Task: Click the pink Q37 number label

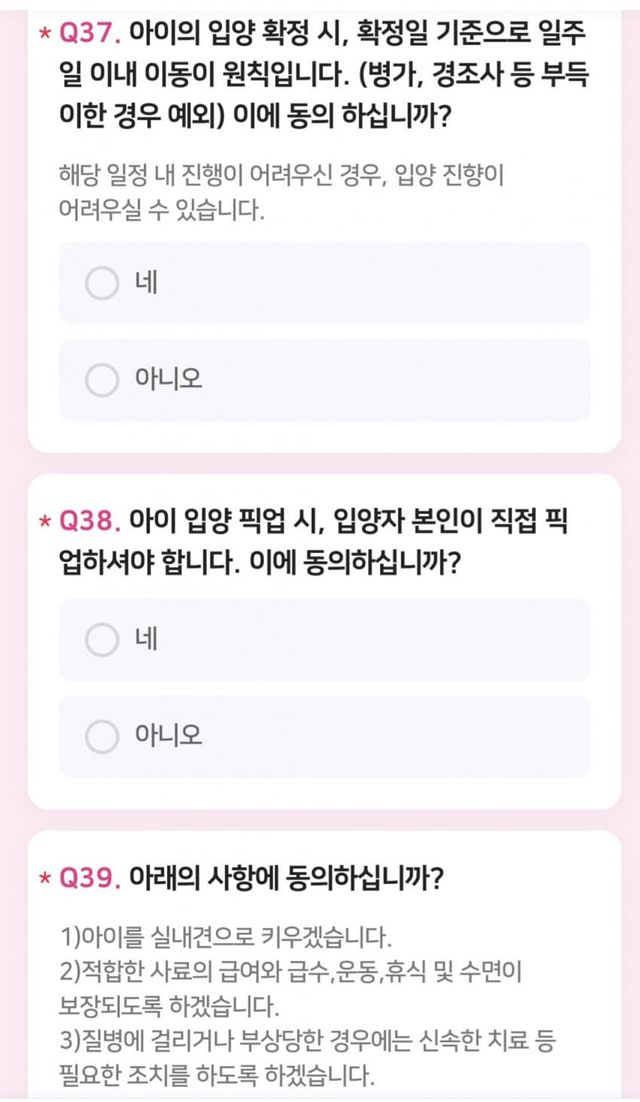Action: [90, 37]
